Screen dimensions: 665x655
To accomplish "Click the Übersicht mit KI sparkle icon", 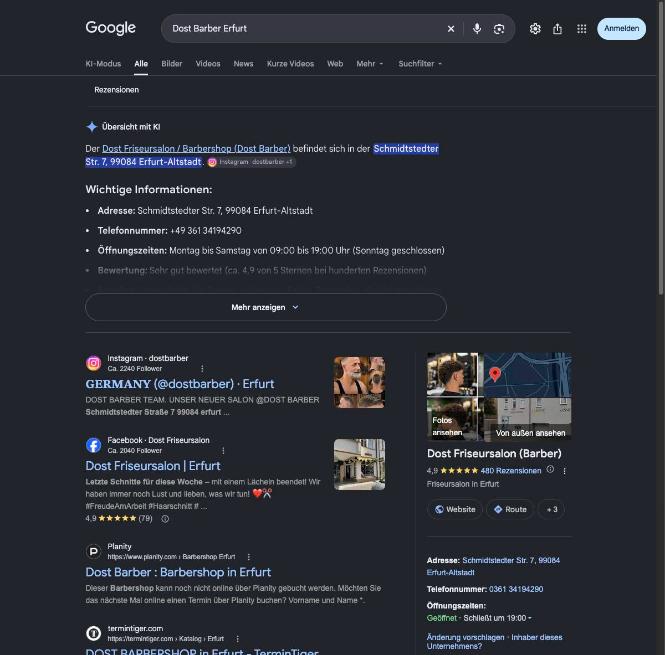I will pos(92,127).
